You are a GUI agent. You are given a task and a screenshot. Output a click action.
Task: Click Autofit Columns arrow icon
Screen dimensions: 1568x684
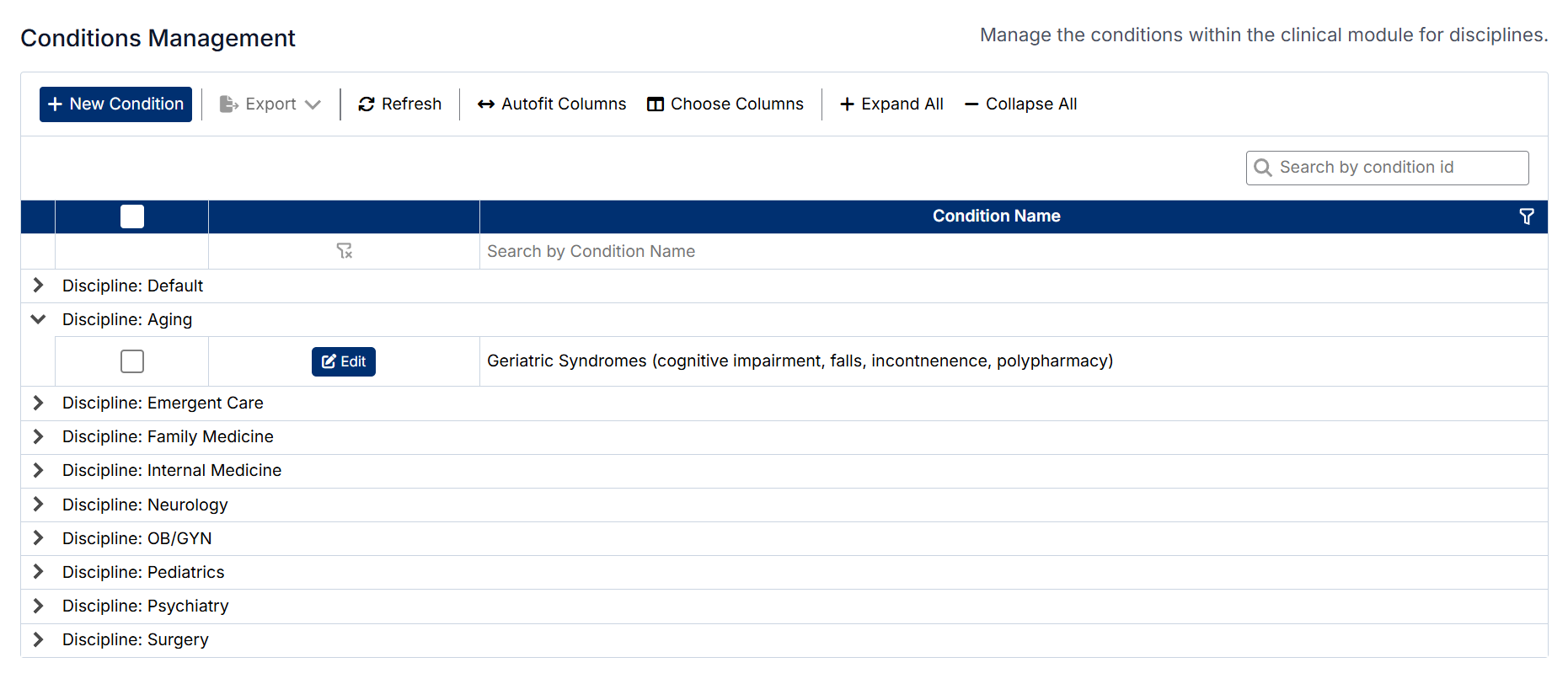(485, 104)
